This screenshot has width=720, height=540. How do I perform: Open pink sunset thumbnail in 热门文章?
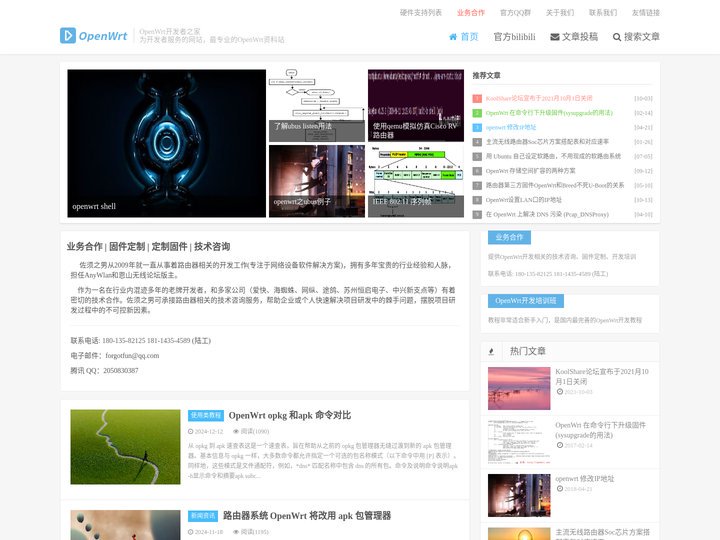pyautogui.click(x=519, y=388)
